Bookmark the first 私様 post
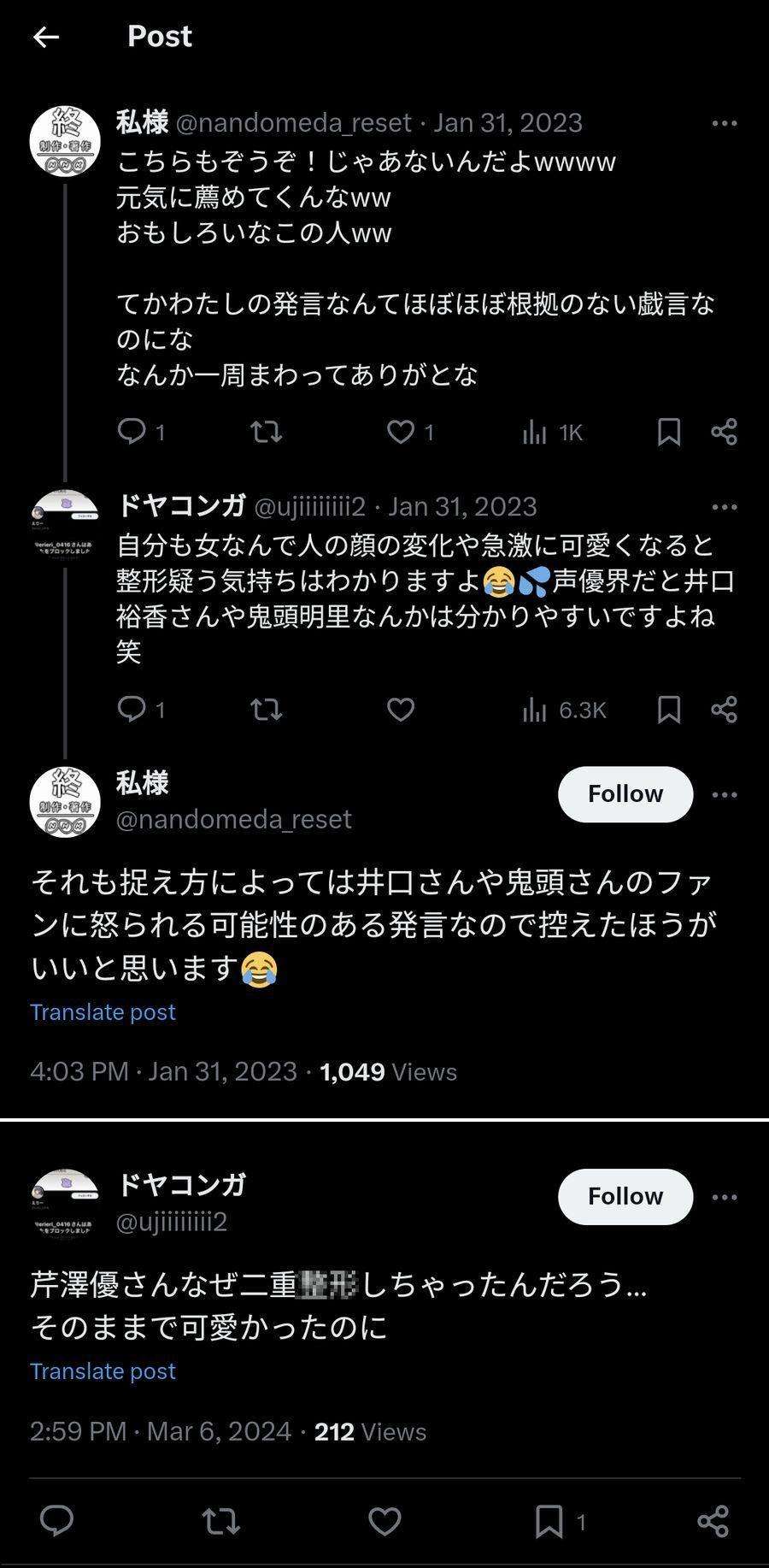Image resolution: width=769 pixels, height=1568 pixels. (x=669, y=432)
